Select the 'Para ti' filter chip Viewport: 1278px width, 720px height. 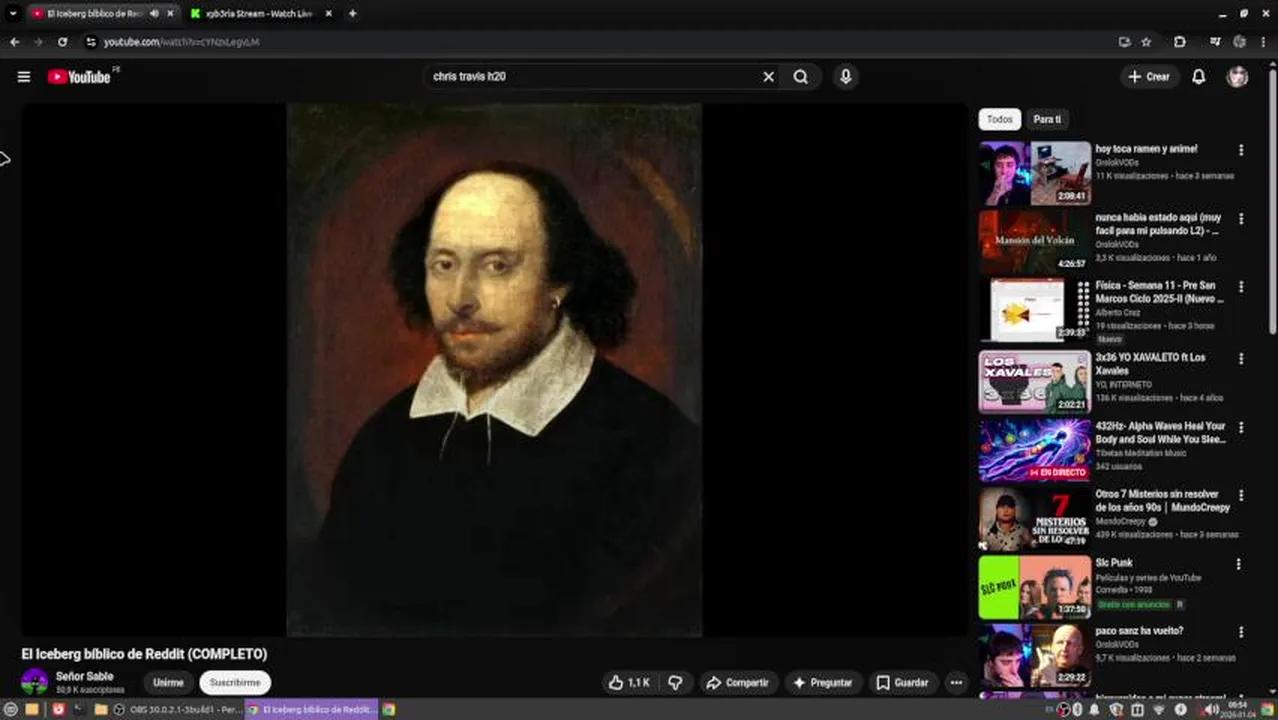pyautogui.click(x=1047, y=119)
